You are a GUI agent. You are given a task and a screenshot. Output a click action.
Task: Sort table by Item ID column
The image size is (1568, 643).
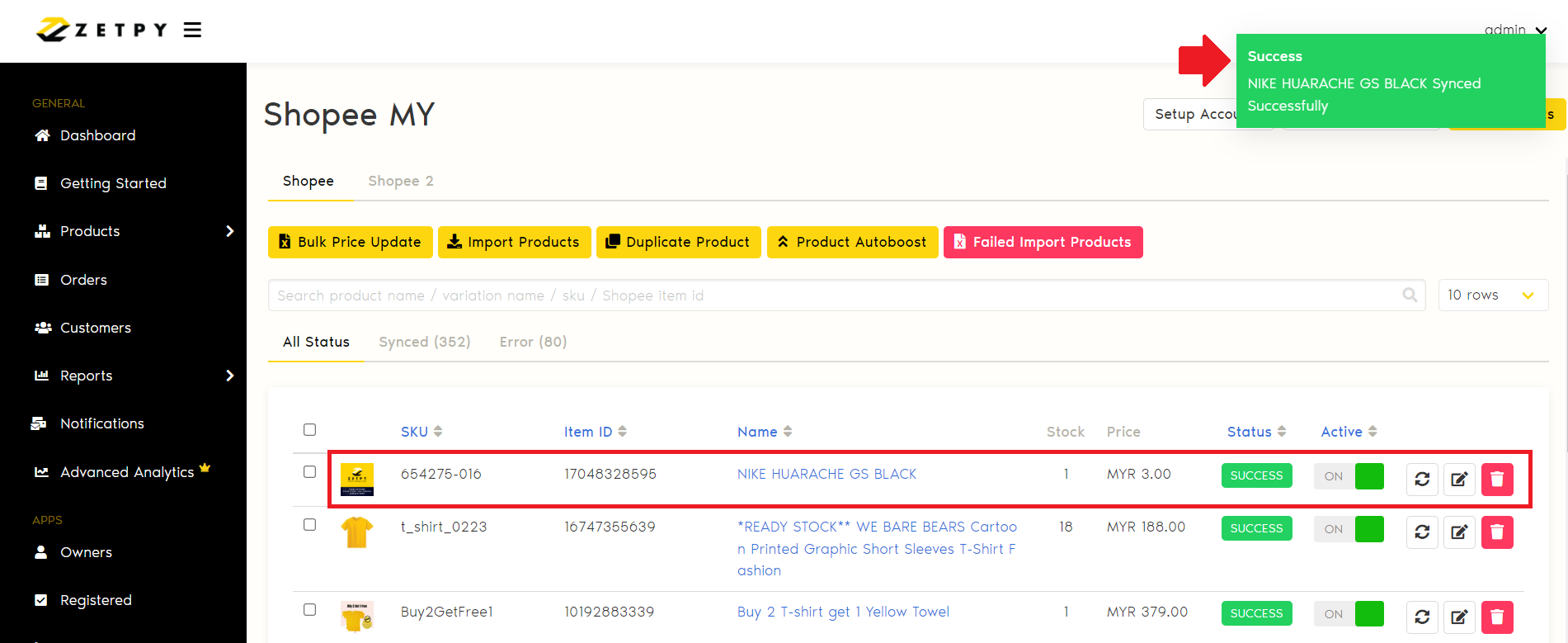[x=596, y=432]
